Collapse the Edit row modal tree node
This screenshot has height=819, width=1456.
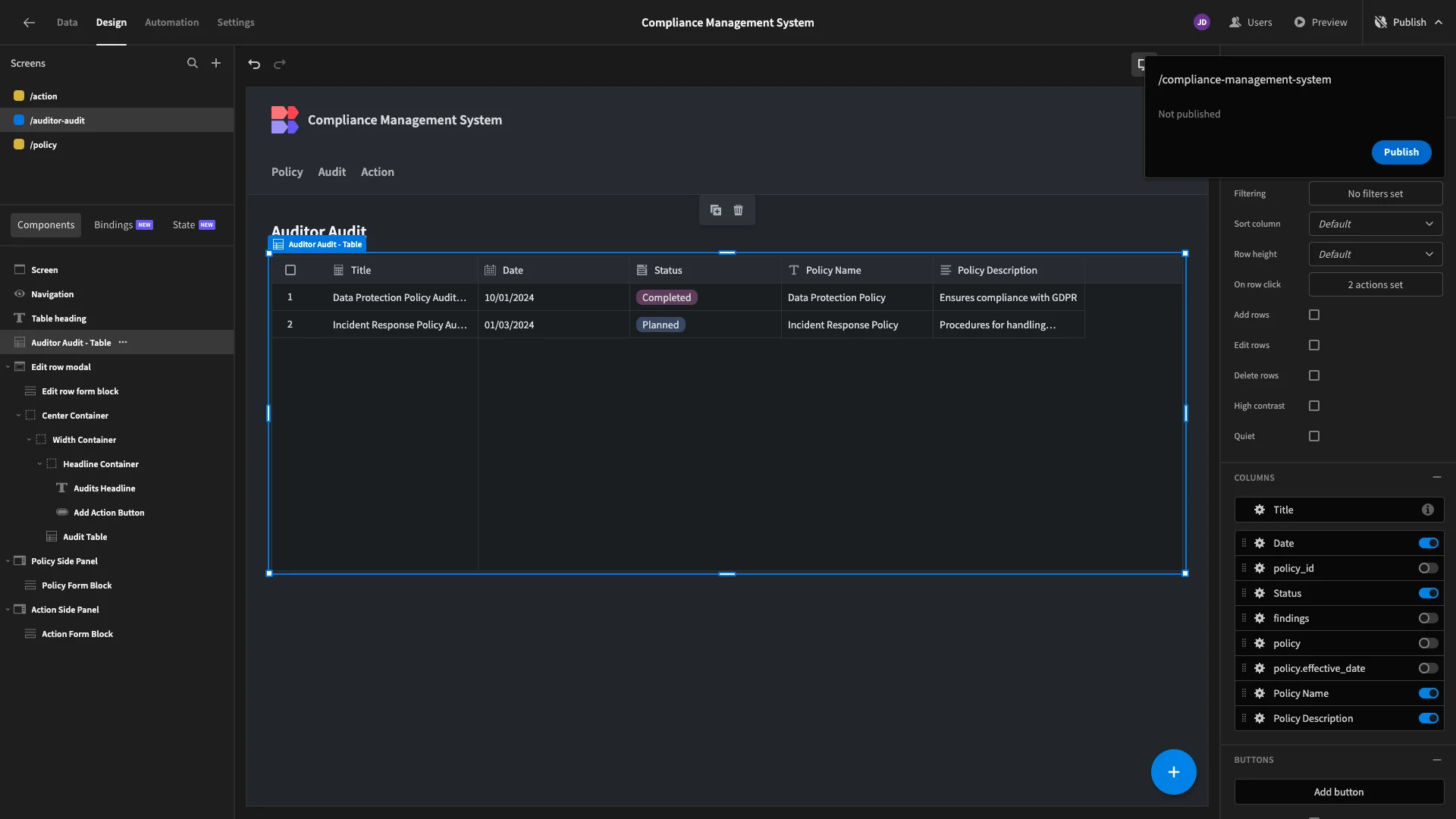coord(8,367)
